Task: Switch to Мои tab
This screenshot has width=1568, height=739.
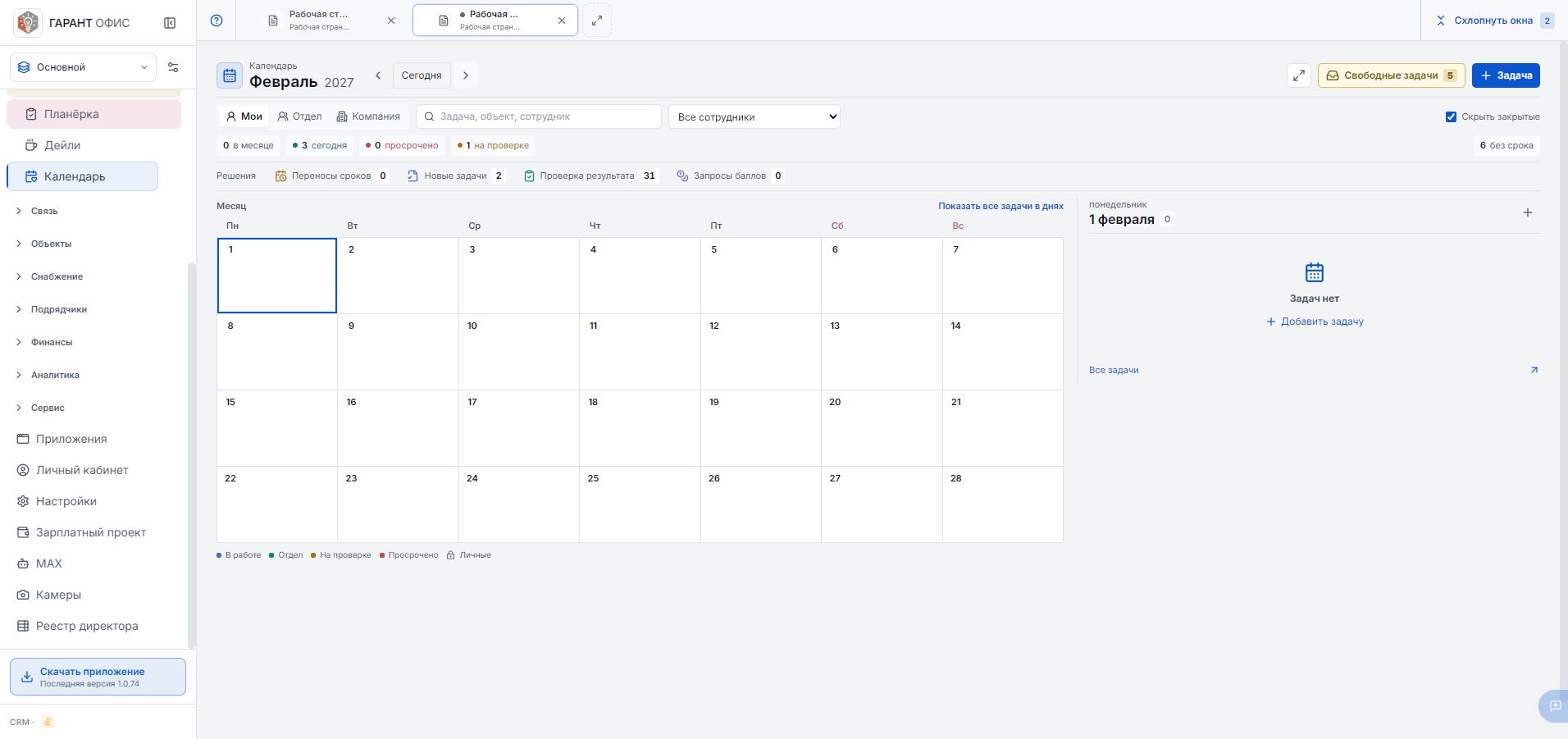Action: 244,116
